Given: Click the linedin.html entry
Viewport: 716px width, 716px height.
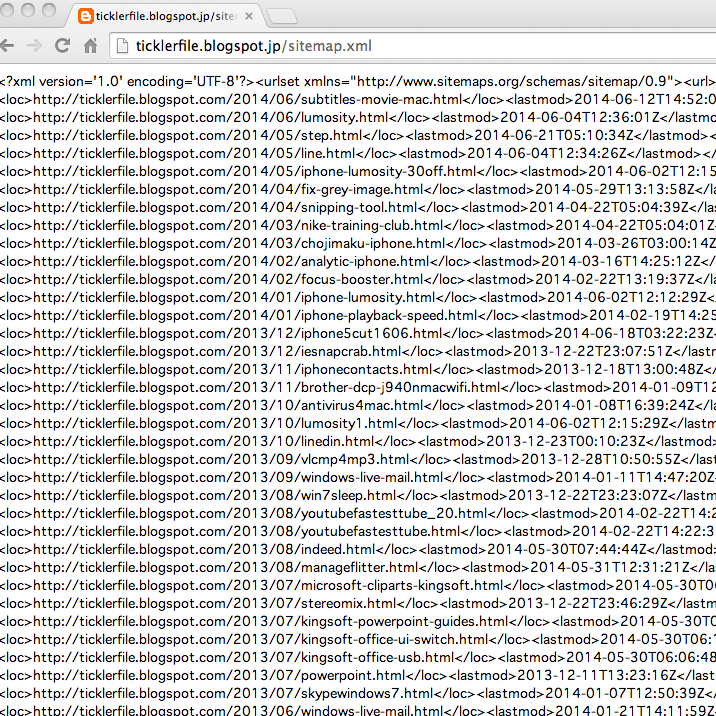Looking at the screenshot, I should (x=358, y=442).
